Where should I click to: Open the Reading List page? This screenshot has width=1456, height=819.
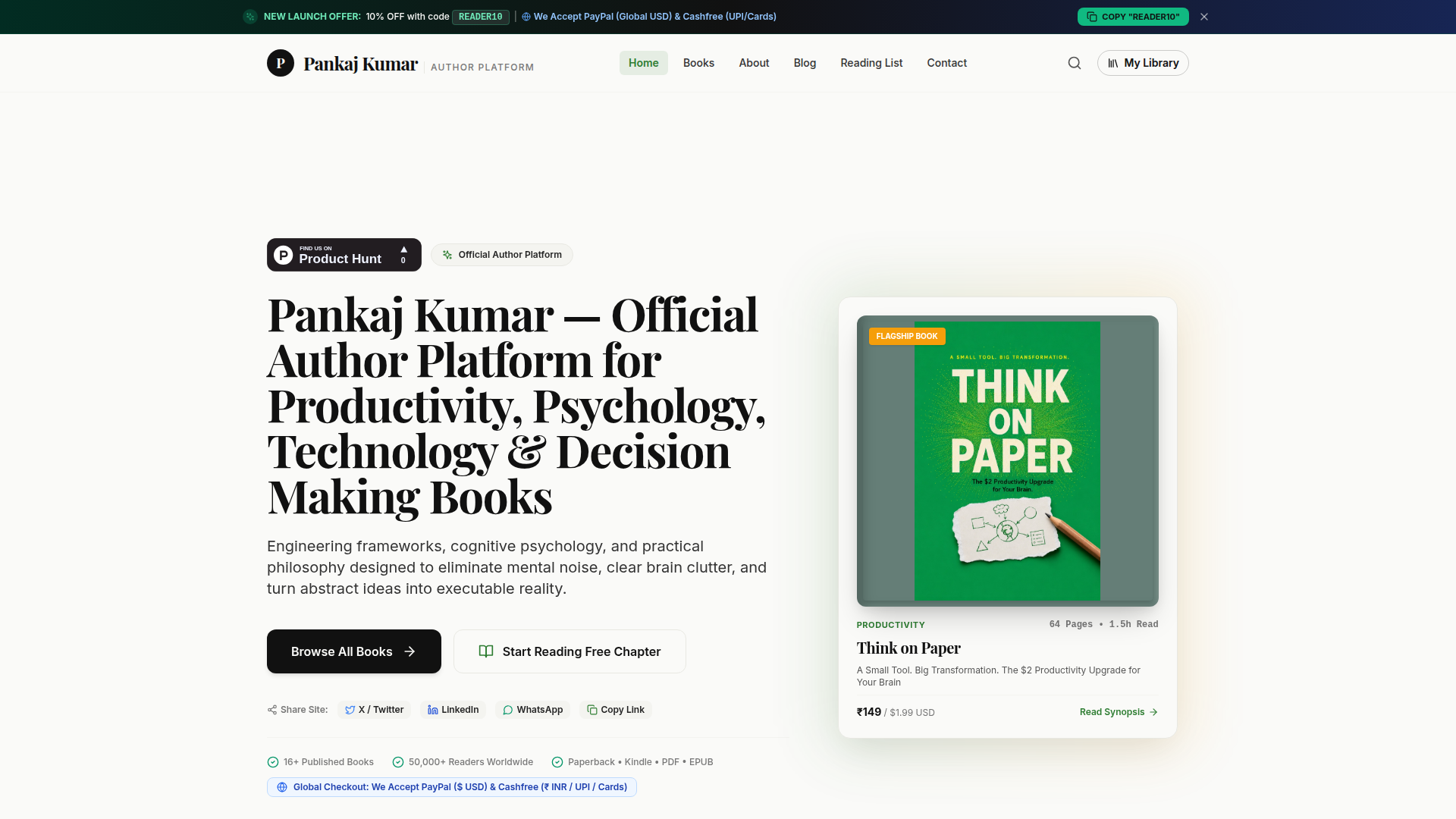871,63
